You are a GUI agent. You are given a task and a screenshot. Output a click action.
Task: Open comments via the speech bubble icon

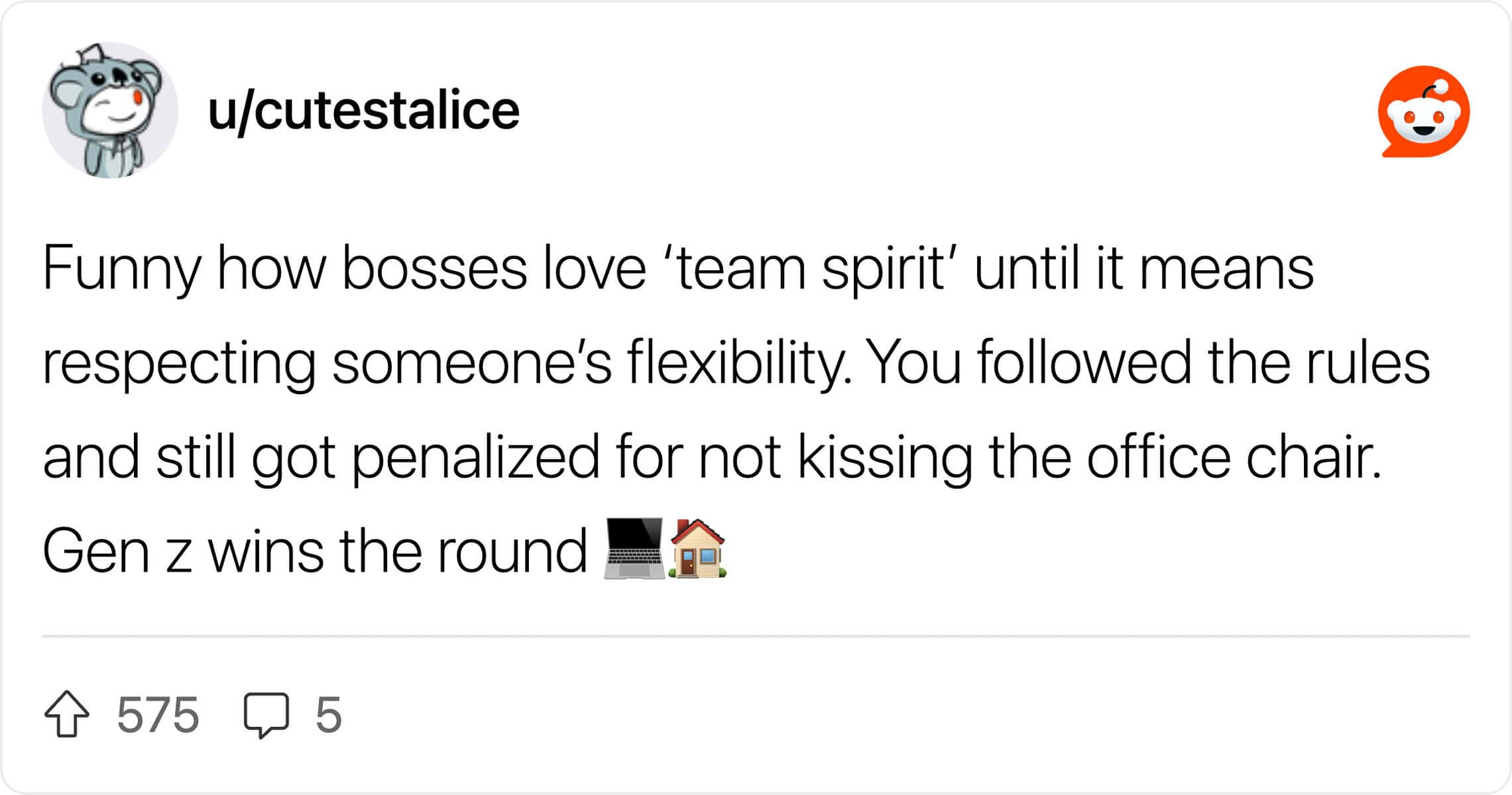[266, 715]
